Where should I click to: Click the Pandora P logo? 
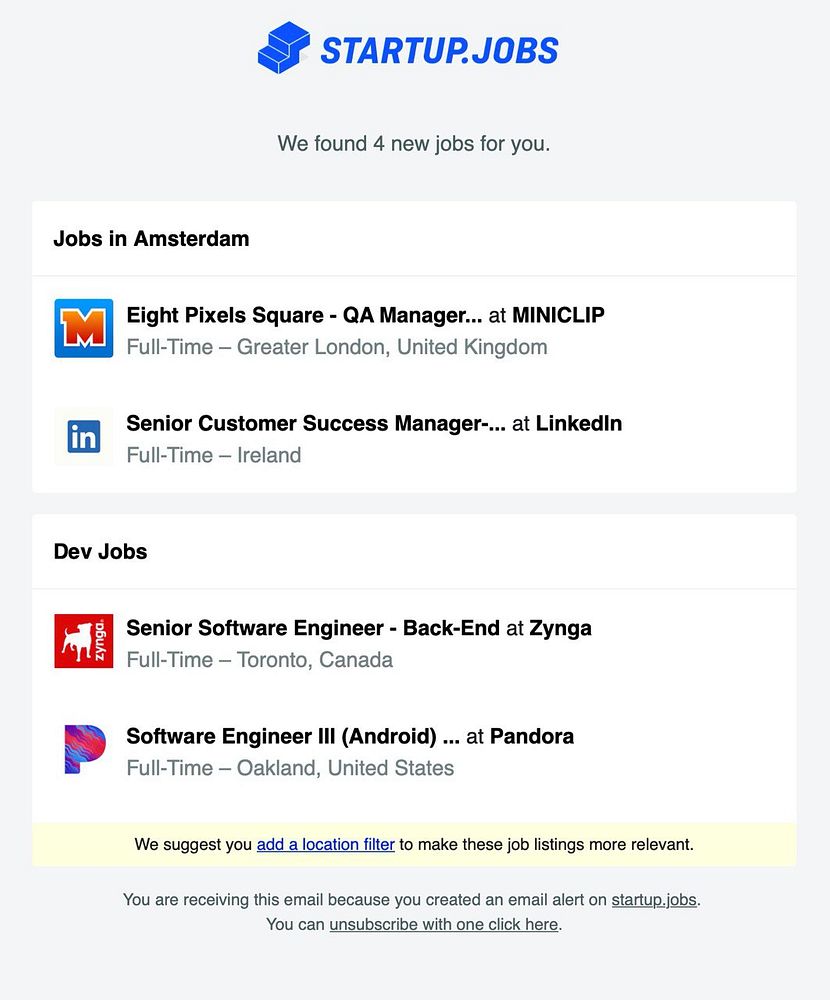84,749
